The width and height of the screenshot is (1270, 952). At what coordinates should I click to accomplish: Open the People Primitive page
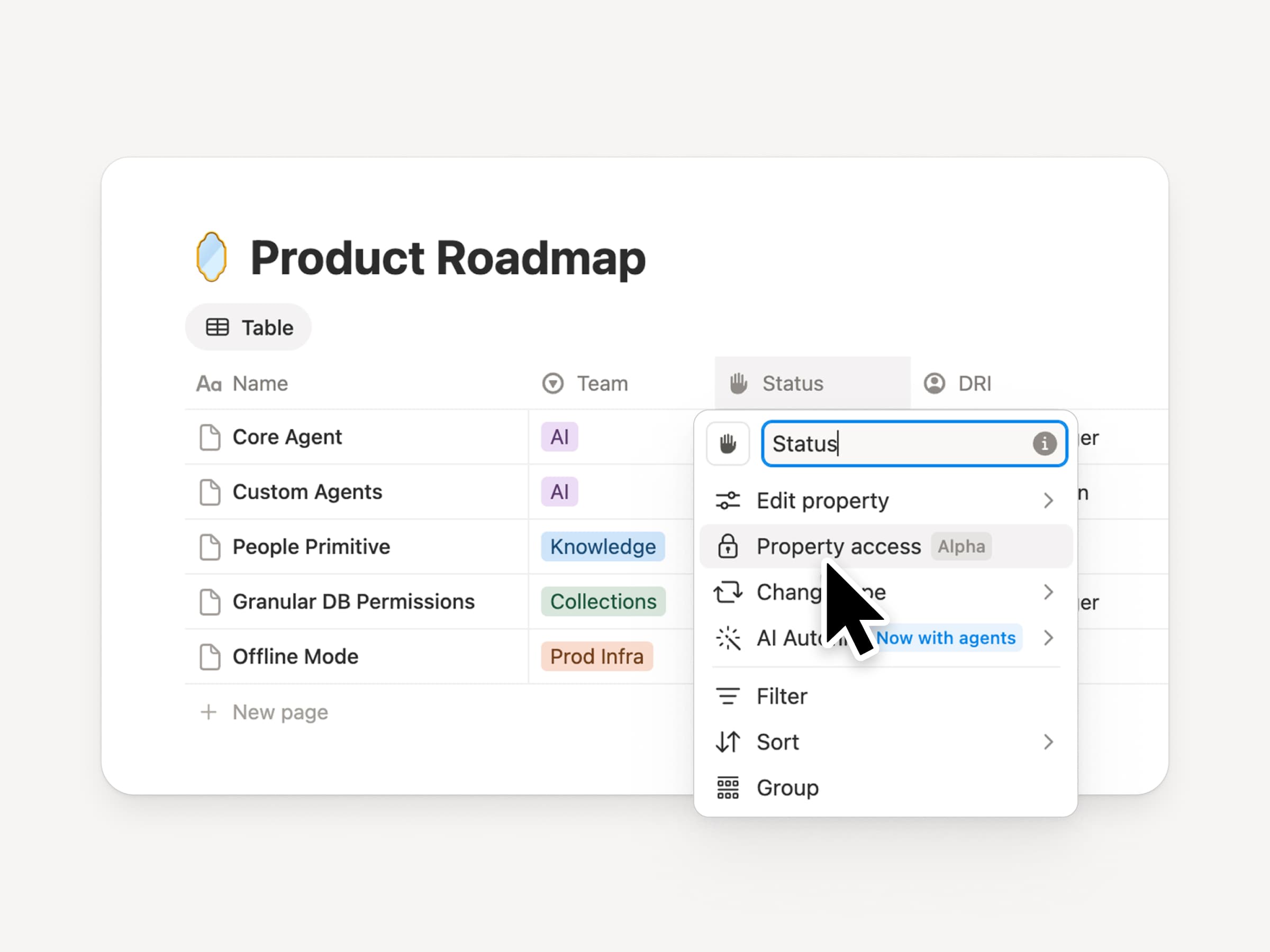pyautogui.click(x=311, y=547)
